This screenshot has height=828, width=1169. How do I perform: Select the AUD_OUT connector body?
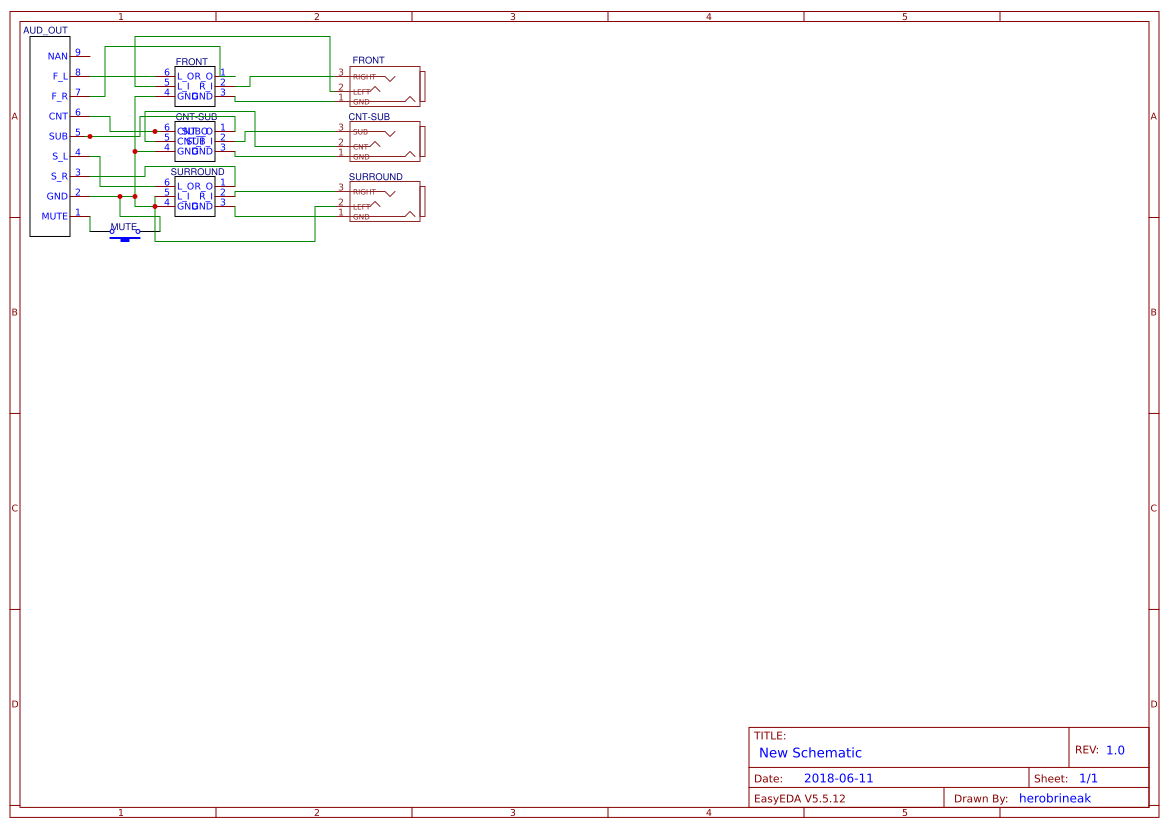point(50,136)
